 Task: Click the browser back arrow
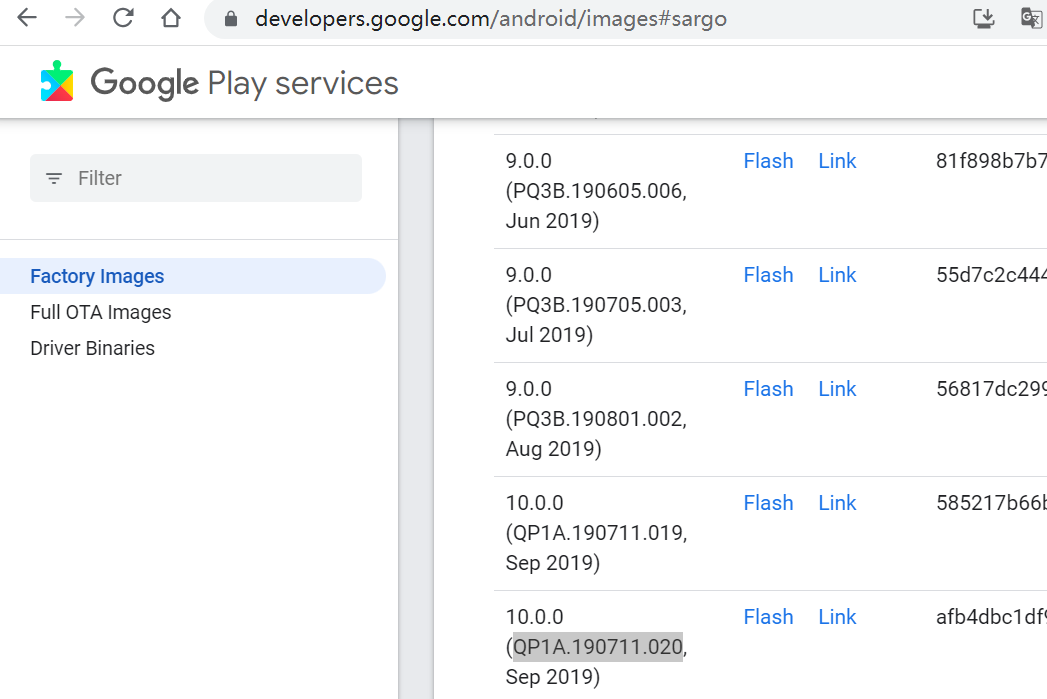tap(27, 18)
